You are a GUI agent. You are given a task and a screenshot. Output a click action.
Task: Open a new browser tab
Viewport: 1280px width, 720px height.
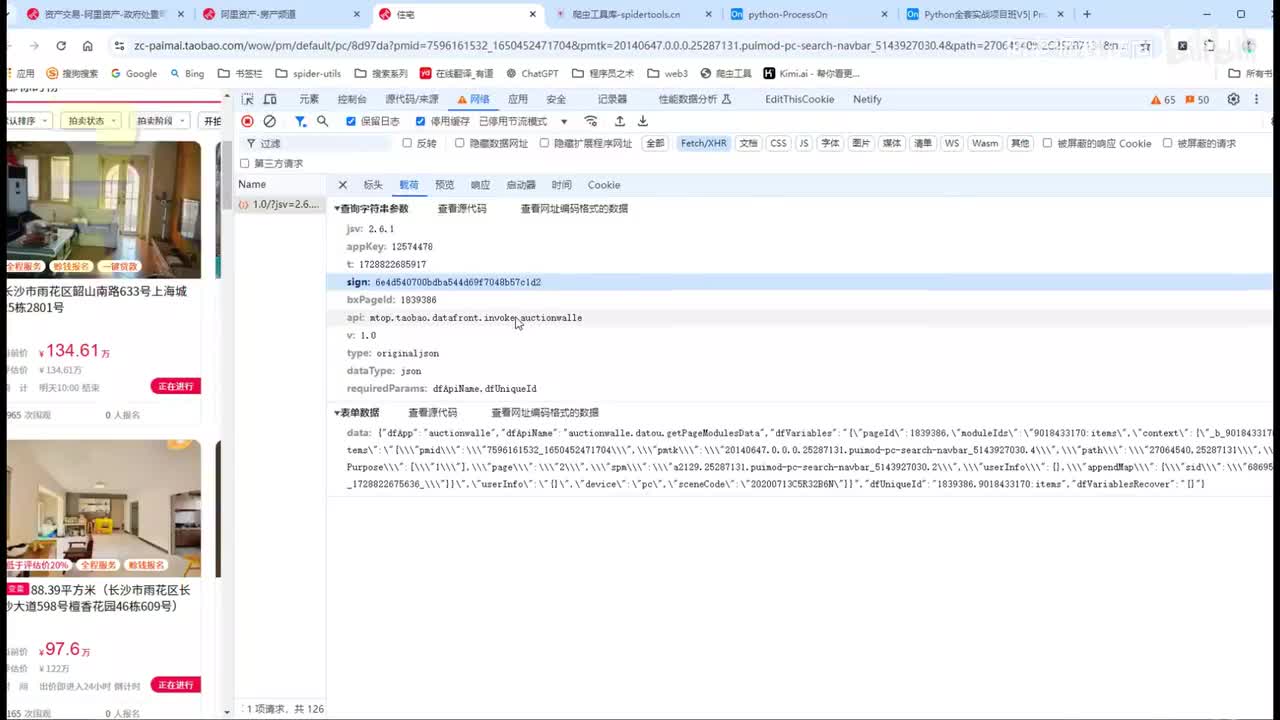(x=1087, y=14)
